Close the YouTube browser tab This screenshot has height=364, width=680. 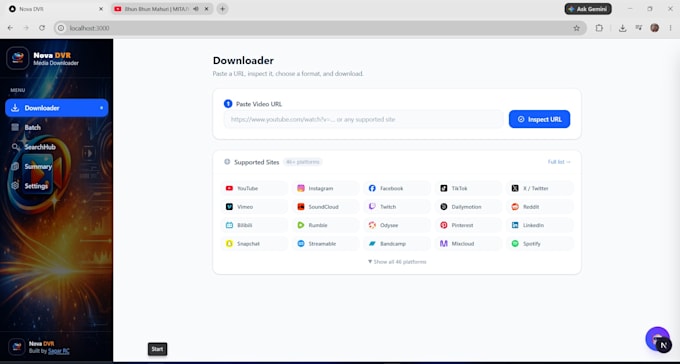pyautogui.click(x=206, y=9)
